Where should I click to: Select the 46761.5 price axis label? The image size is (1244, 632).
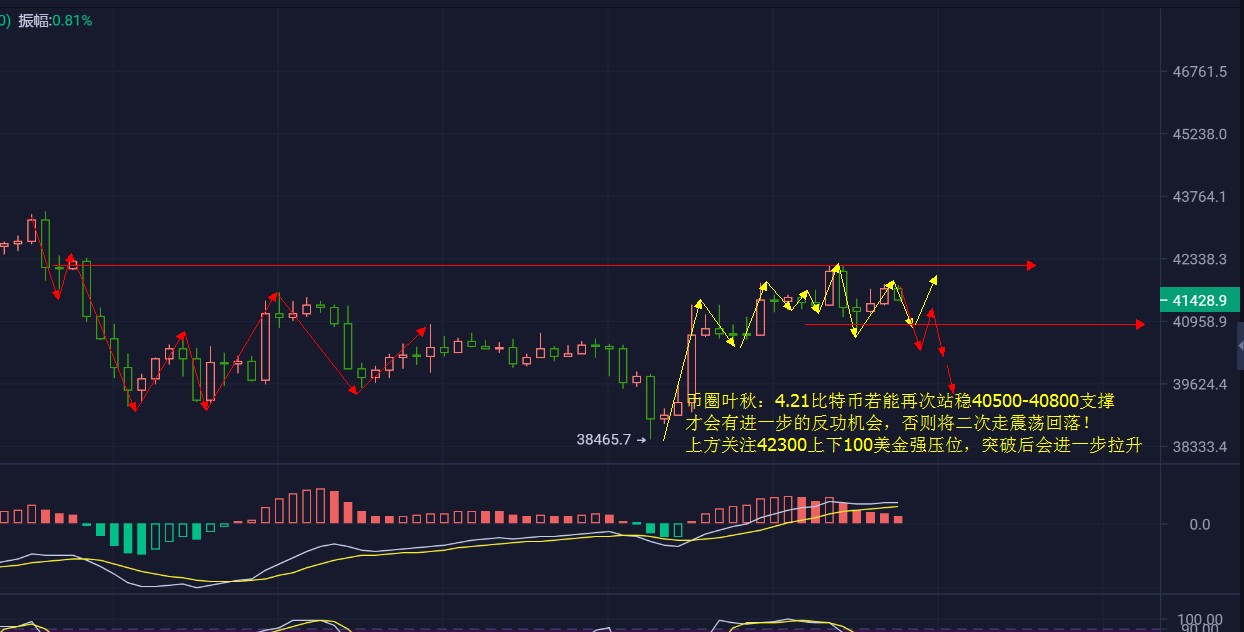pyautogui.click(x=1200, y=72)
